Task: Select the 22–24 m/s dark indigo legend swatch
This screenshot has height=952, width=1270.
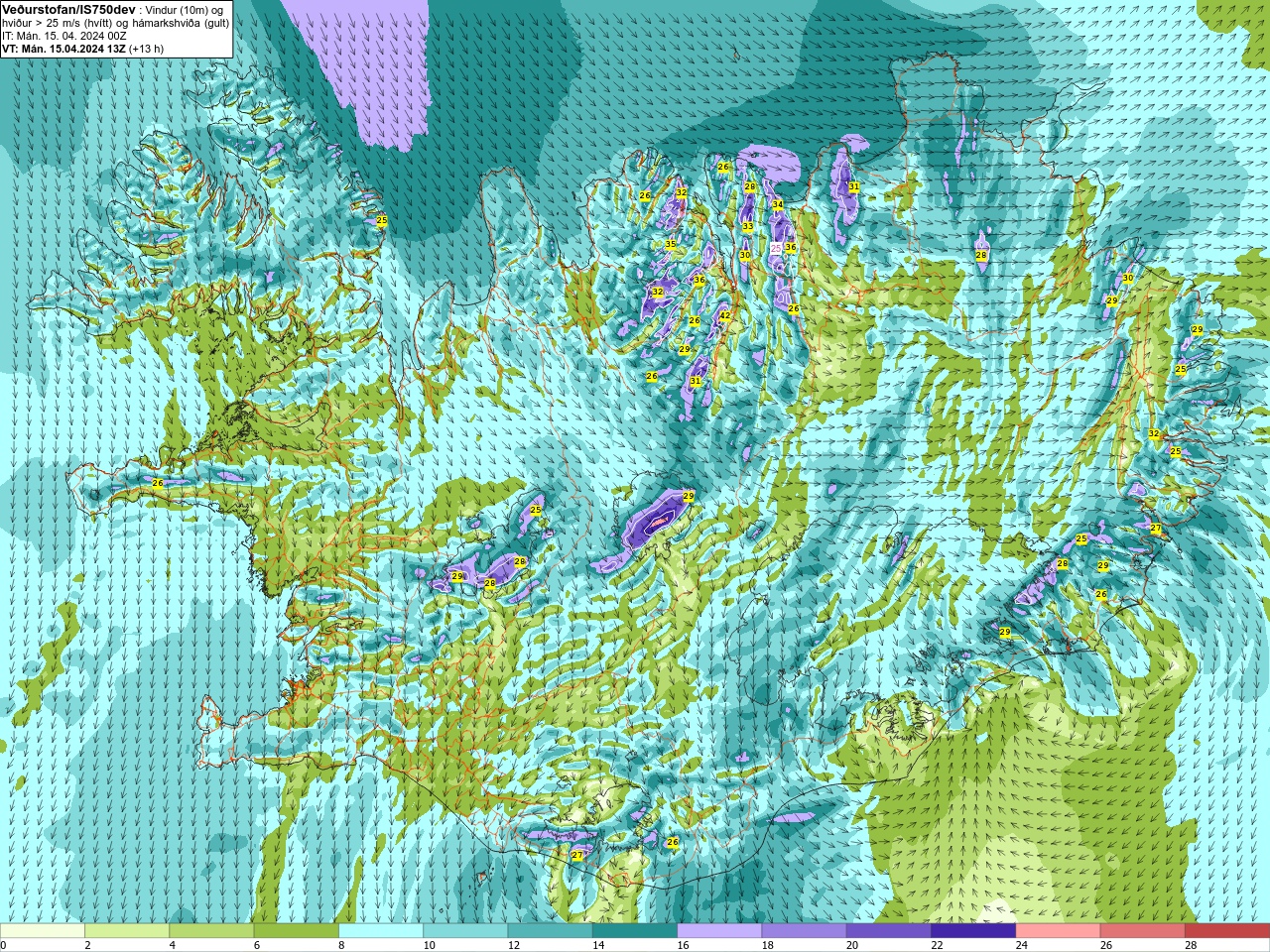Action: click(973, 931)
